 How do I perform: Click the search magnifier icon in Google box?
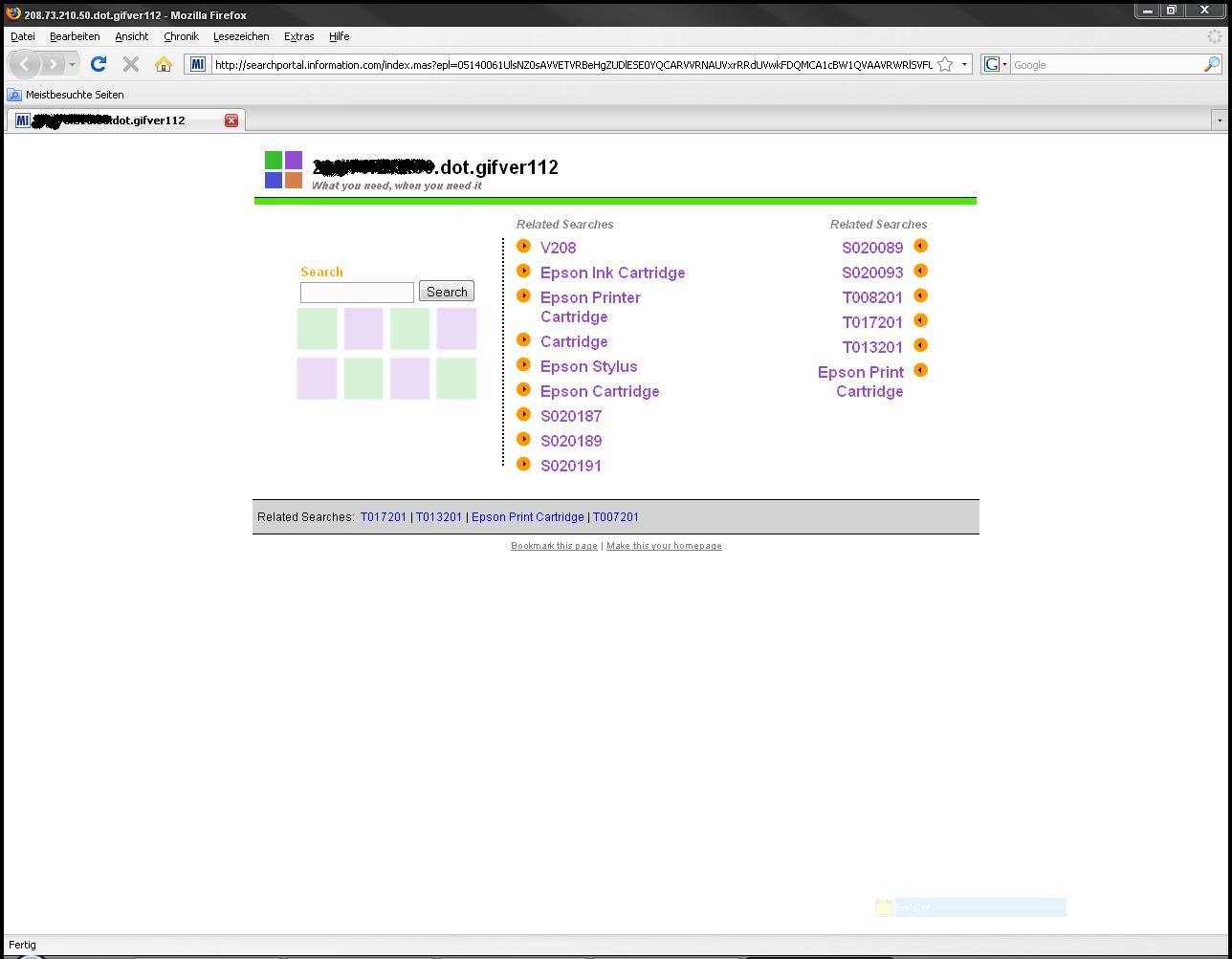tap(1212, 64)
